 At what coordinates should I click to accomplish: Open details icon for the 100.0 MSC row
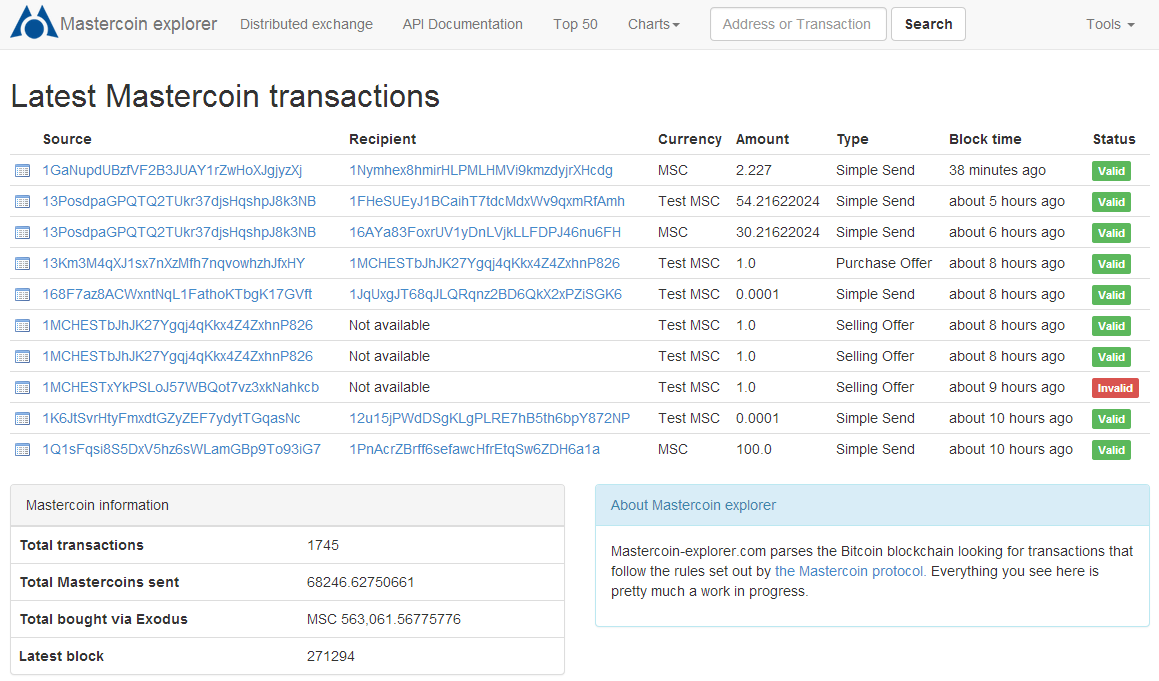[x=23, y=450]
